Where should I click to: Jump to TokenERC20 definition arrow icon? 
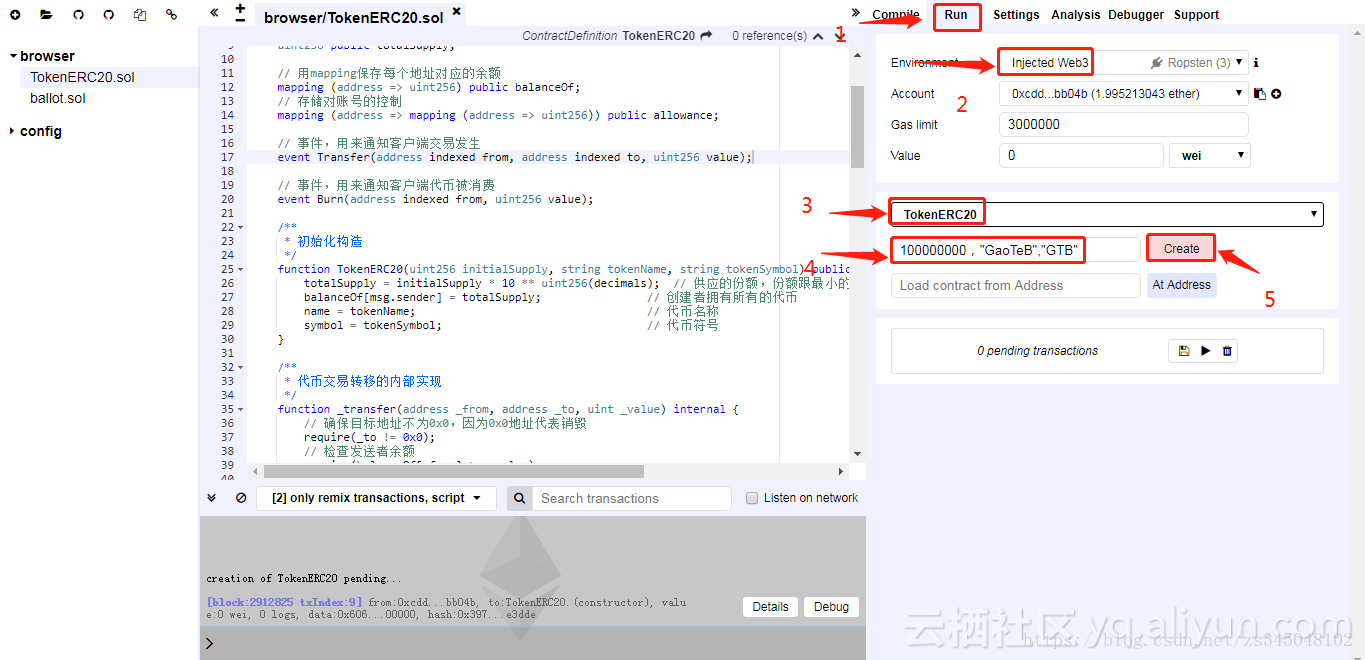706,35
